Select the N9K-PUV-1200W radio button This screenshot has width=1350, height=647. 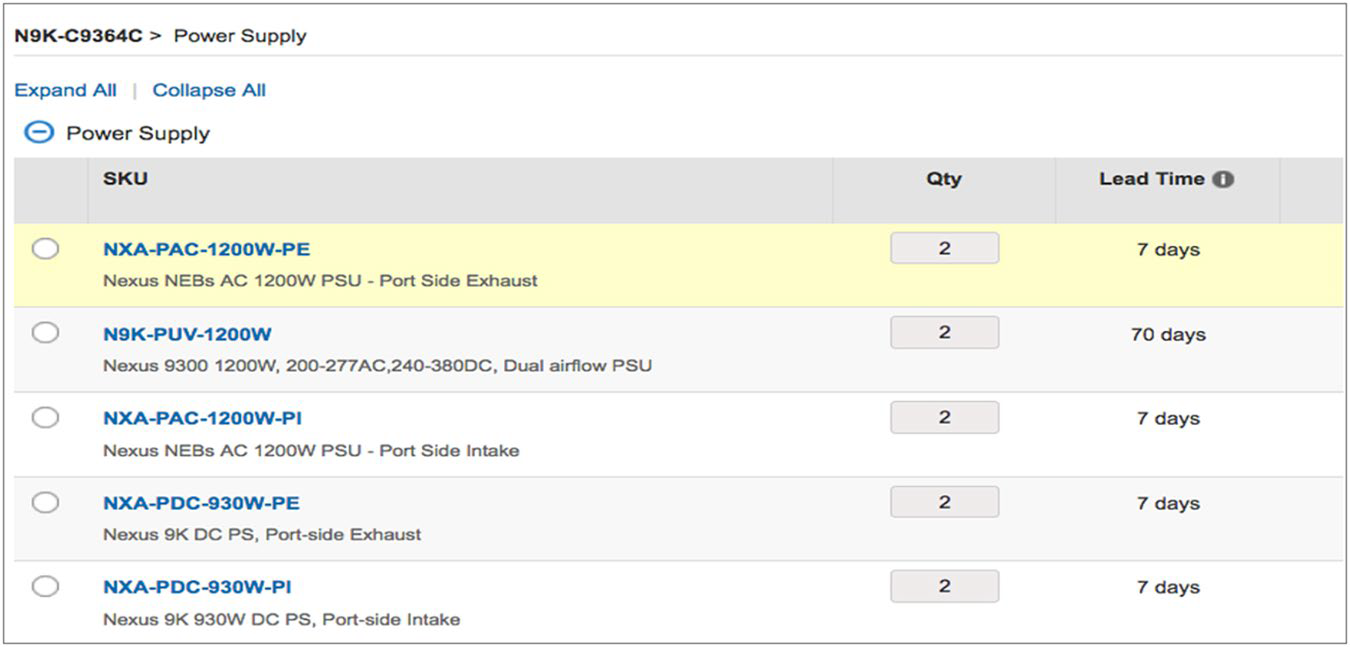pyautogui.click(x=45, y=333)
